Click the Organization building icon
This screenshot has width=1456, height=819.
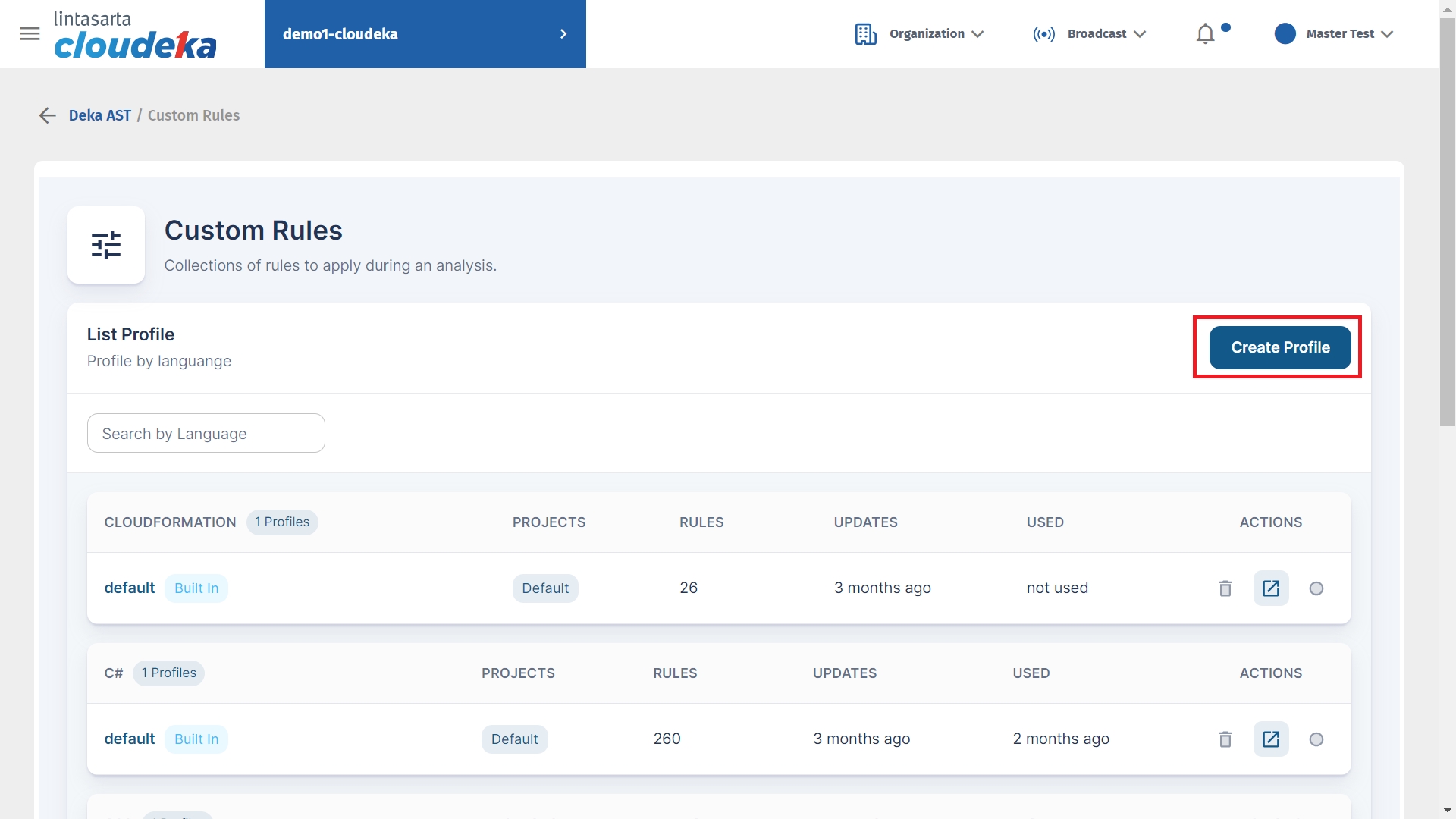pos(865,34)
